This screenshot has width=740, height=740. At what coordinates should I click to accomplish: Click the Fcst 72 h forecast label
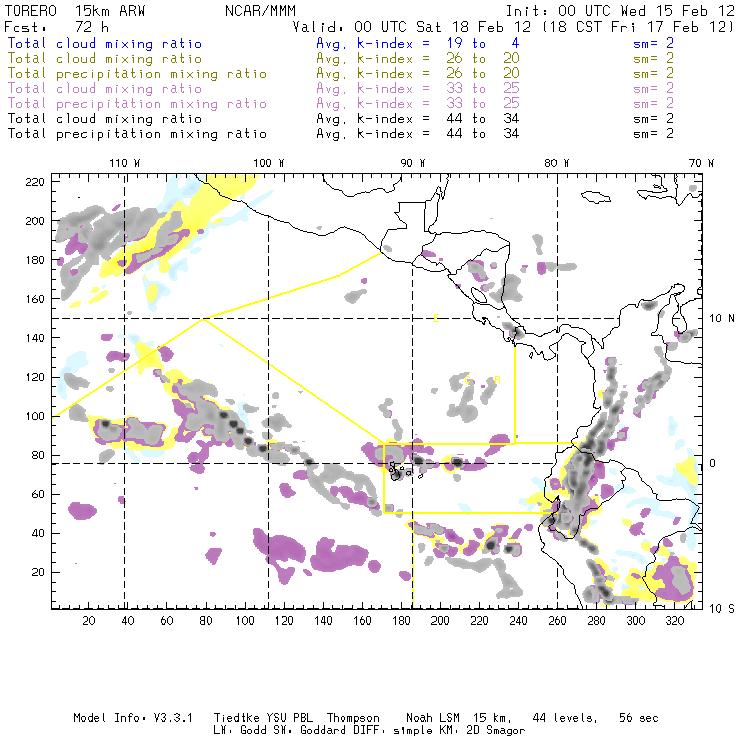(x=49, y=27)
